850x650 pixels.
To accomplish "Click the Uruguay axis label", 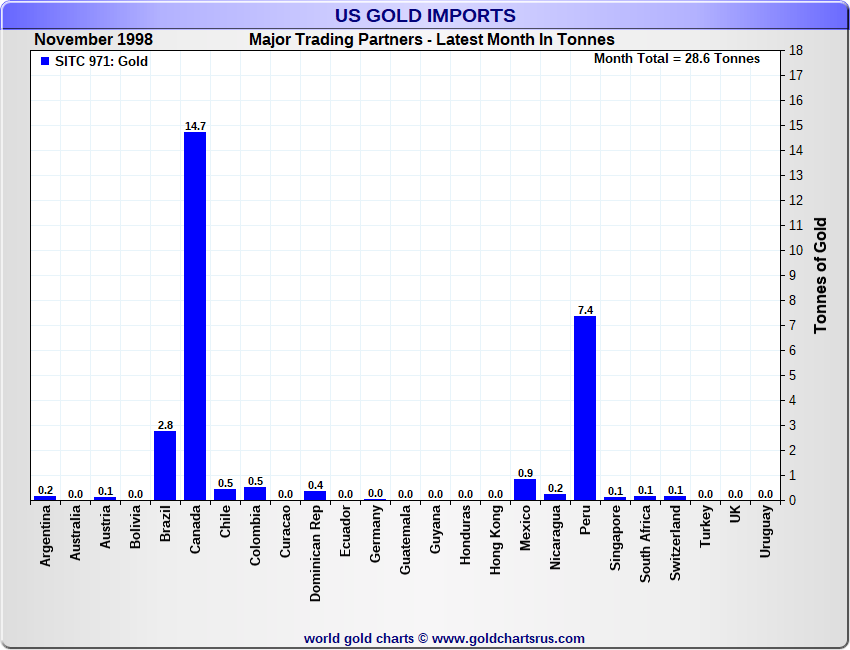I will tap(766, 532).
